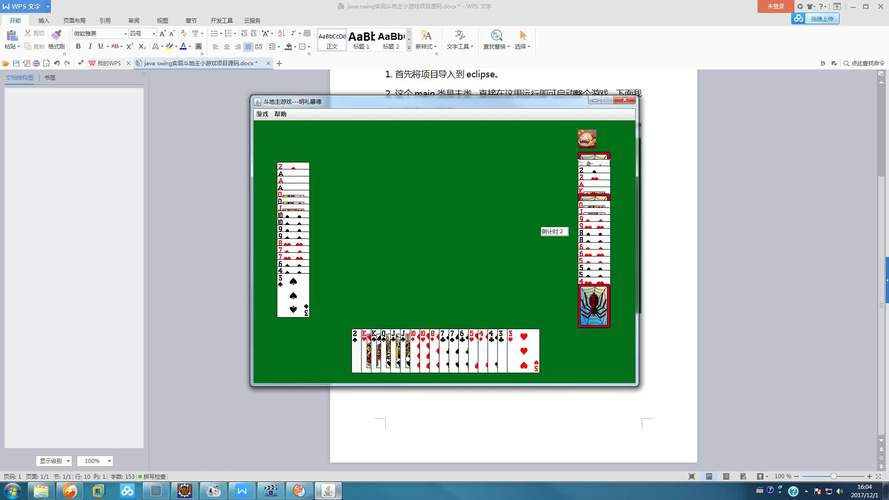Open the 帮助 menu in card game window
The width and height of the screenshot is (889, 500).
(x=280, y=114)
